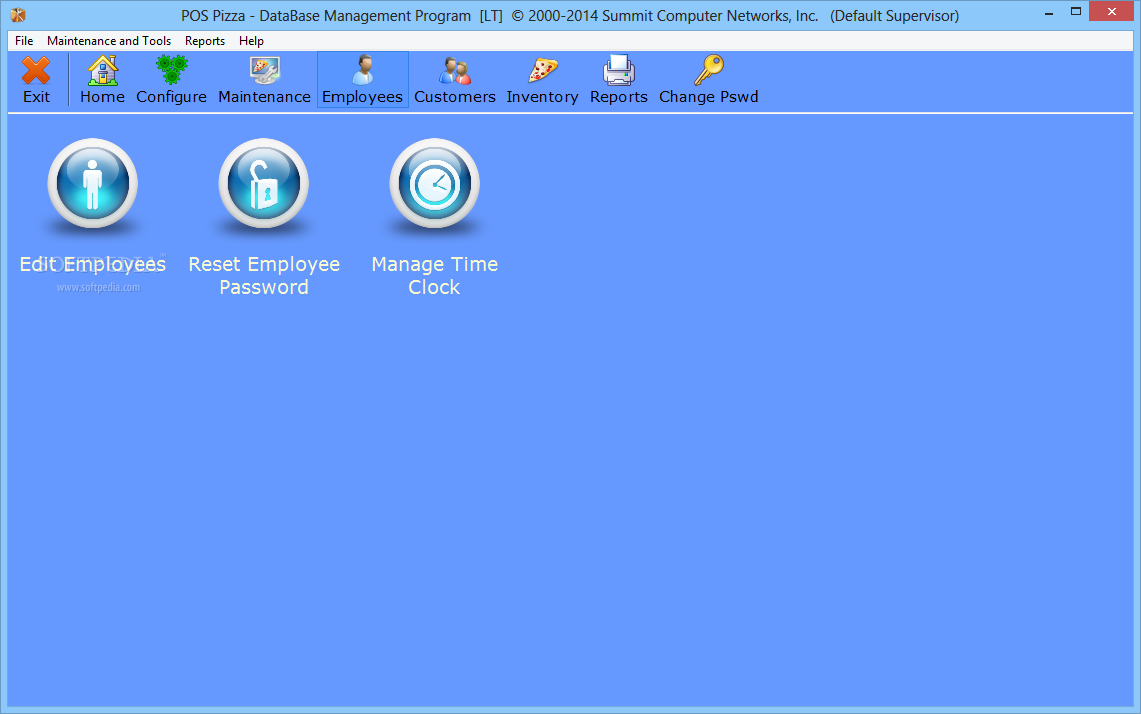Viewport: 1141px width, 714px height.
Task: Click the Reset Employee Password padlock icon
Action: pyautogui.click(x=264, y=184)
